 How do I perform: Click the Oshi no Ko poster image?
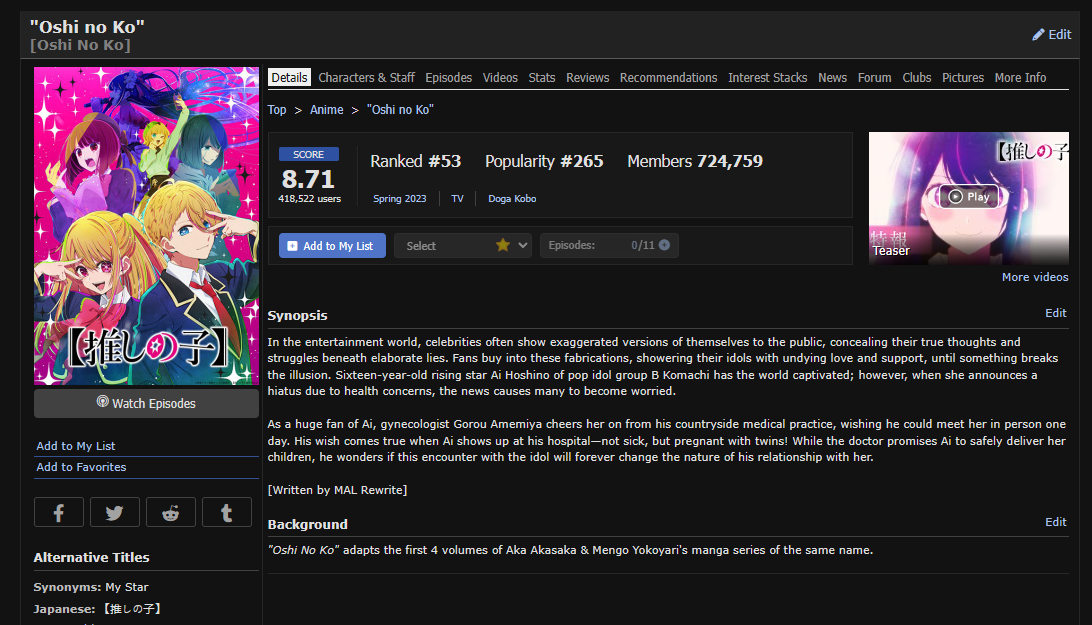146,225
